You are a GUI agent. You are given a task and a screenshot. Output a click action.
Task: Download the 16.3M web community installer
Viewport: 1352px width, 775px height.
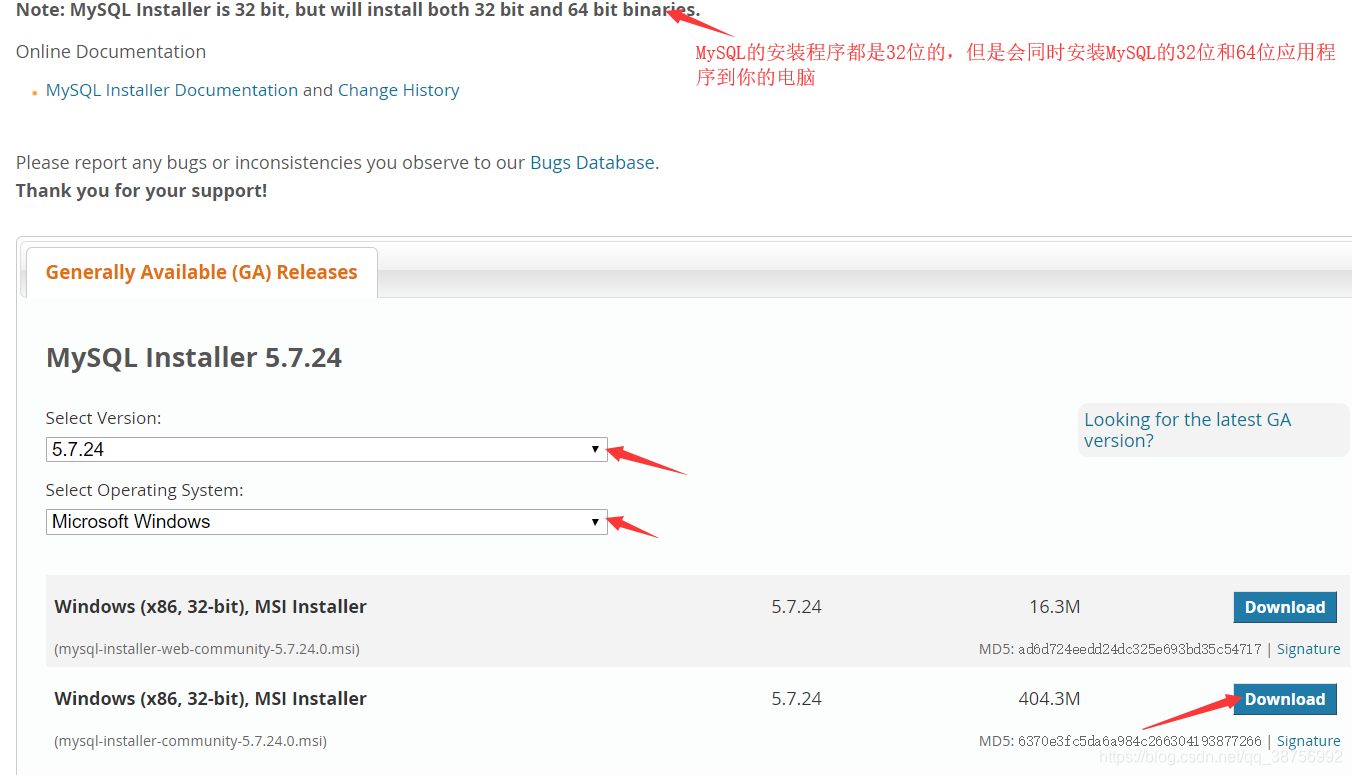point(1285,607)
